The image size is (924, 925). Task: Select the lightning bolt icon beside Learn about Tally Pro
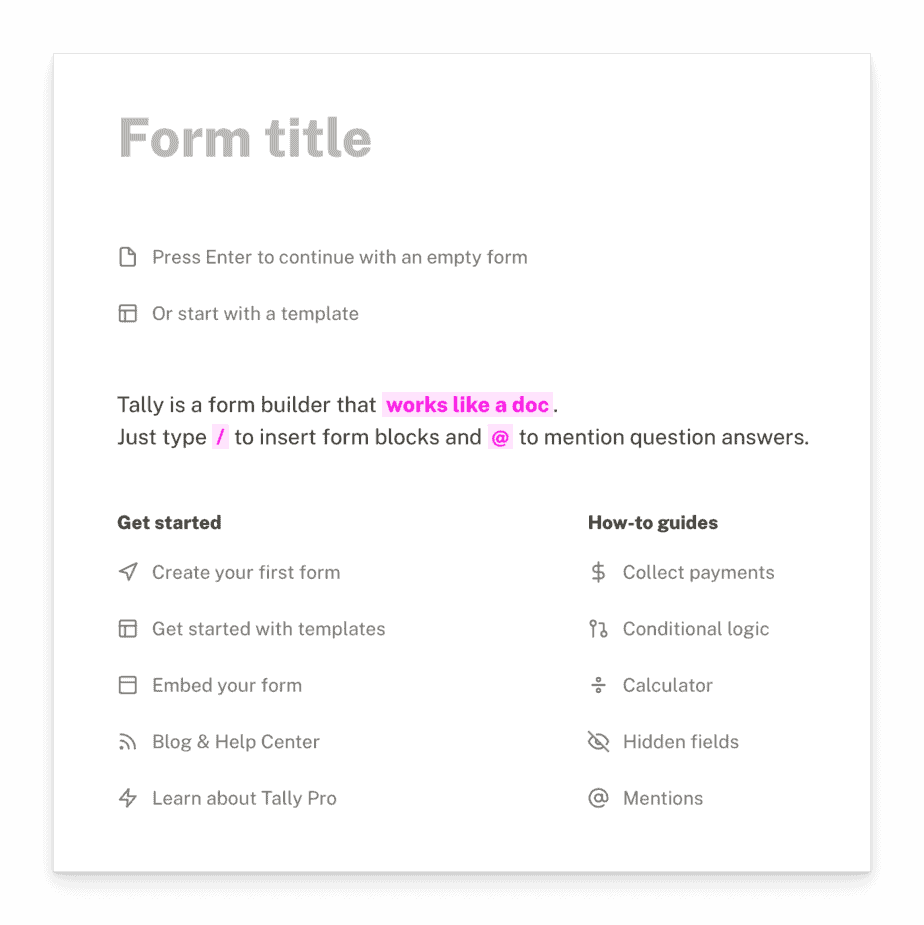(127, 798)
